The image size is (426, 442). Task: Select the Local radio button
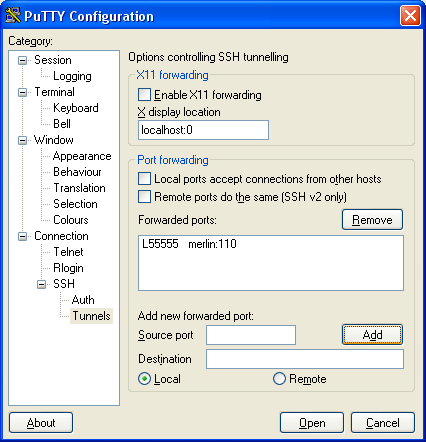click(x=144, y=379)
